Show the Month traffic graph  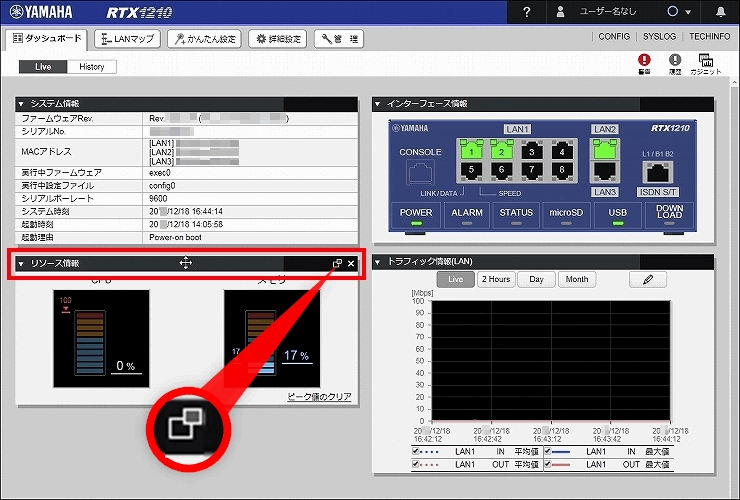click(x=577, y=279)
